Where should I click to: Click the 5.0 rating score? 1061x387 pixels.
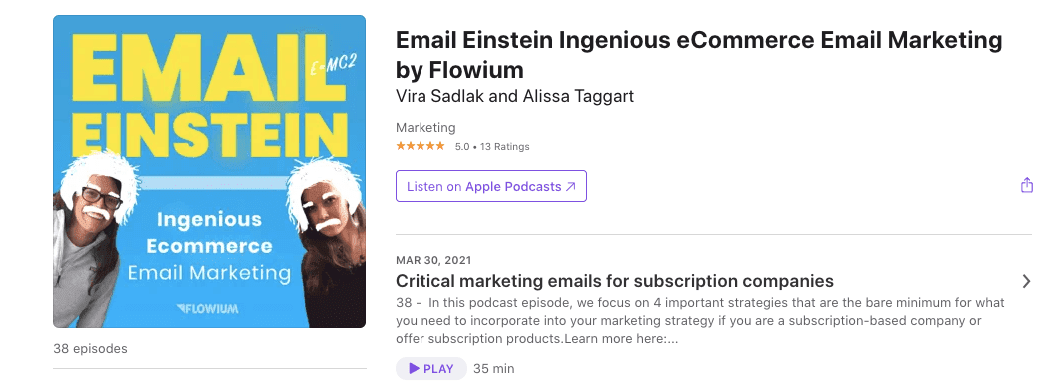pyautogui.click(x=461, y=146)
